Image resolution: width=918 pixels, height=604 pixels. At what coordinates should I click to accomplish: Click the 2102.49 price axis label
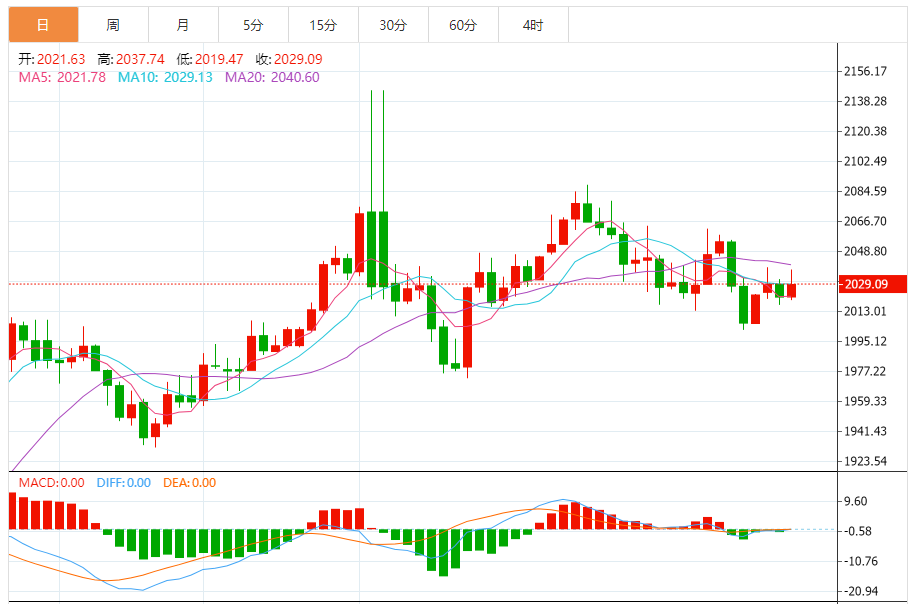[x=865, y=161]
